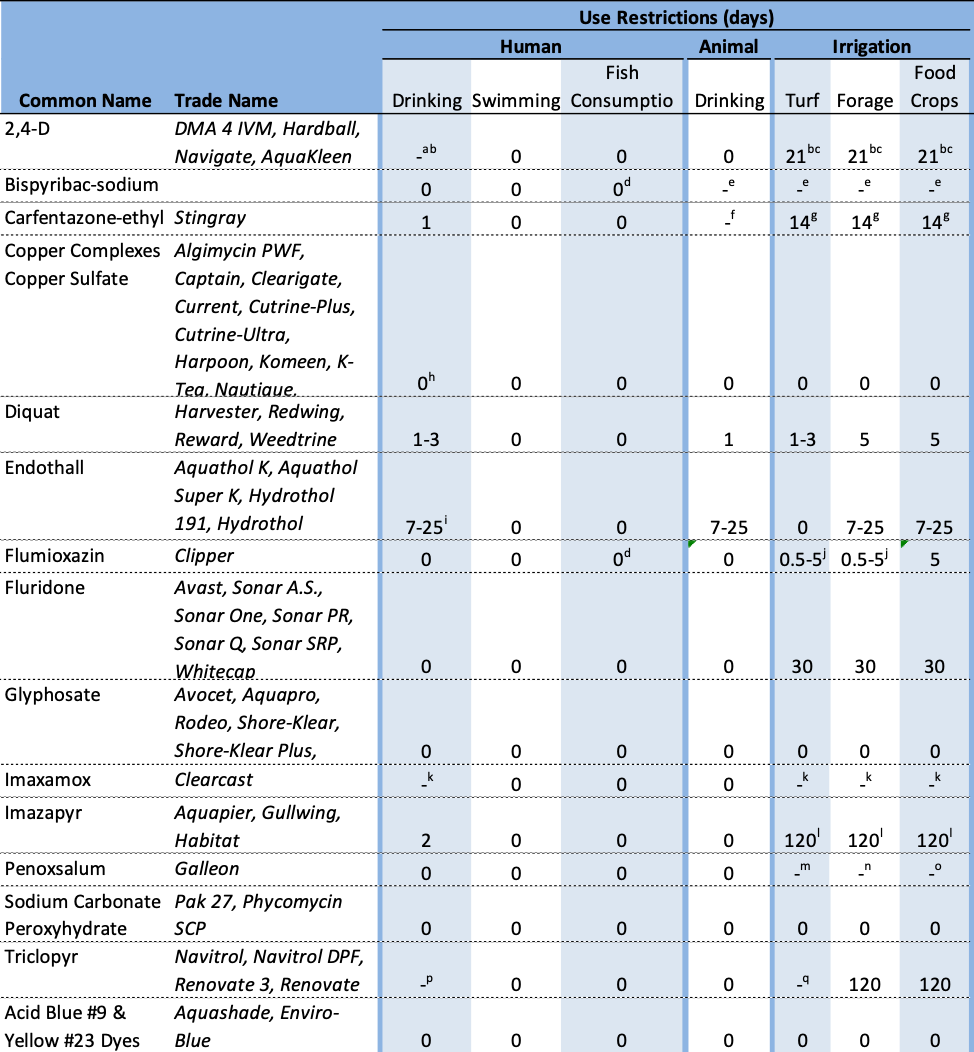Image resolution: width=974 pixels, height=1052 pixels.
Task: Click the 'Stingray' trade name cell
Action: click(210, 218)
